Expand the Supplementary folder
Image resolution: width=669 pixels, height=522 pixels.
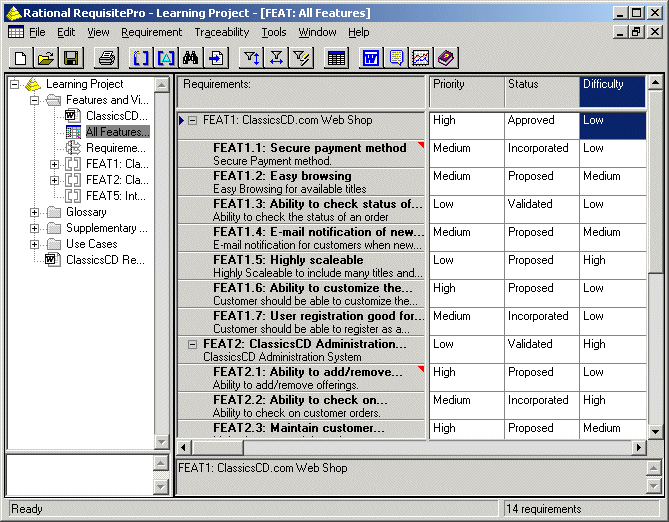click(35, 228)
